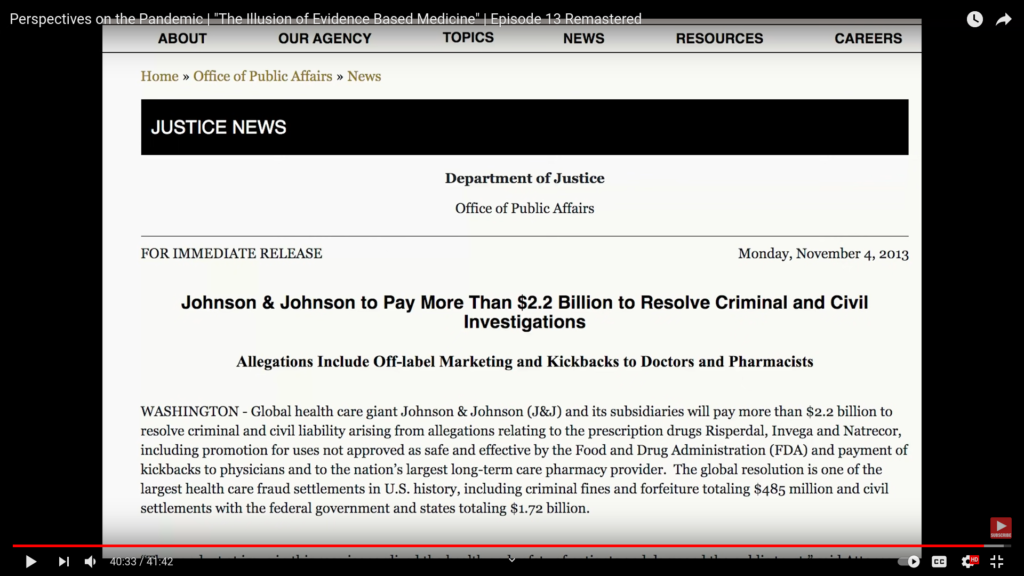1024x576 pixels.
Task: Click the channel subscribe watermark
Action: click(x=1000, y=528)
